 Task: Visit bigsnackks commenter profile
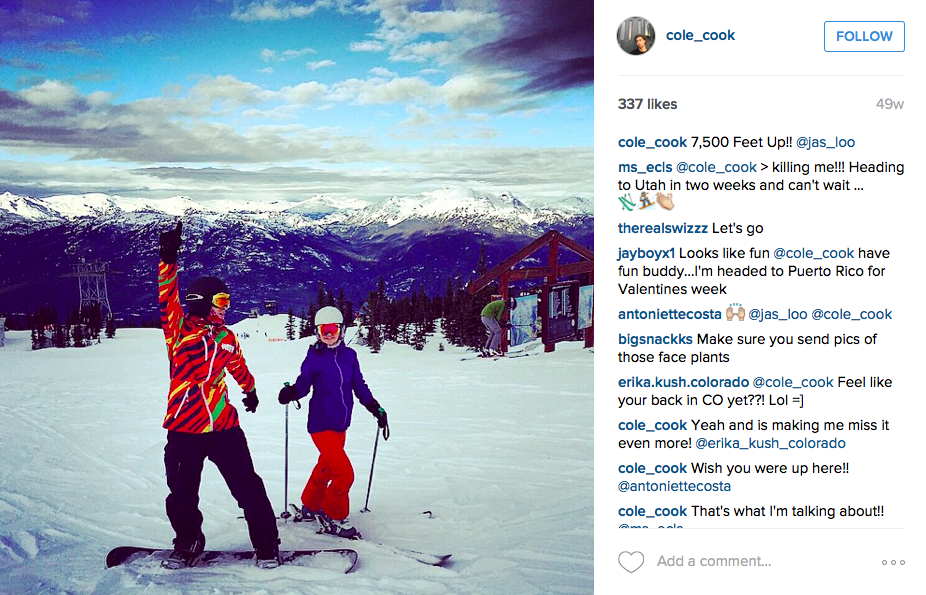[x=655, y=339]
